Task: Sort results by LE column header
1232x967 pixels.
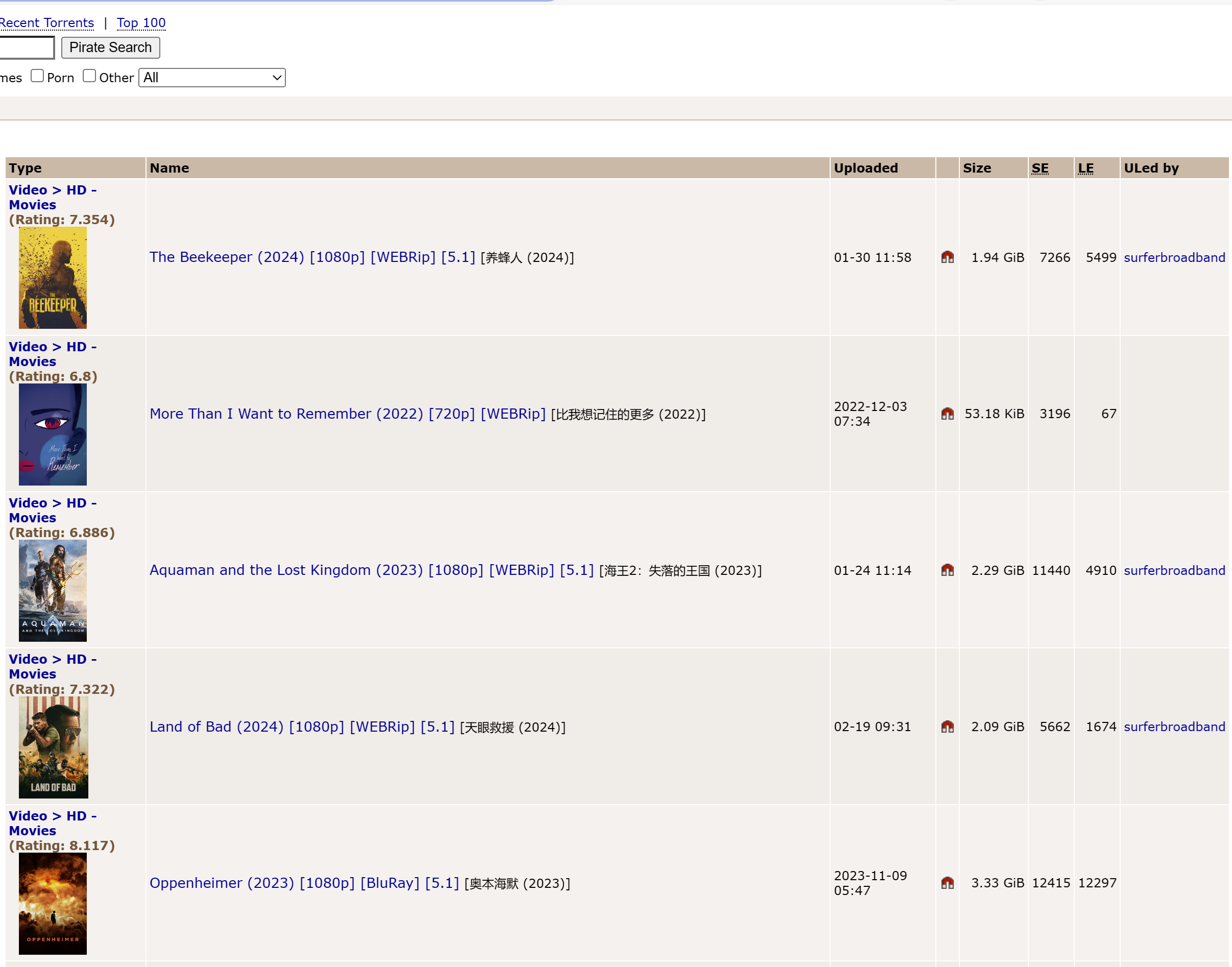Action: coord(1085,168)
